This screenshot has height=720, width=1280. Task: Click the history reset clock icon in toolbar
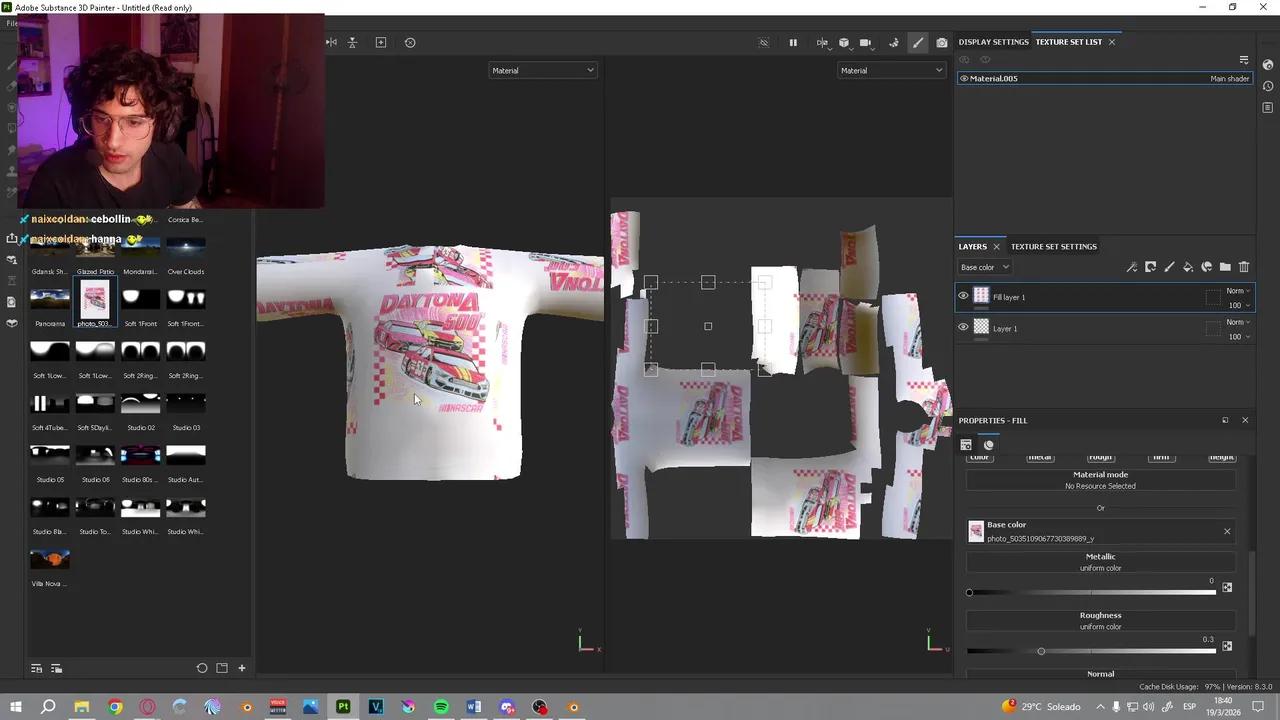pos(410,42)
